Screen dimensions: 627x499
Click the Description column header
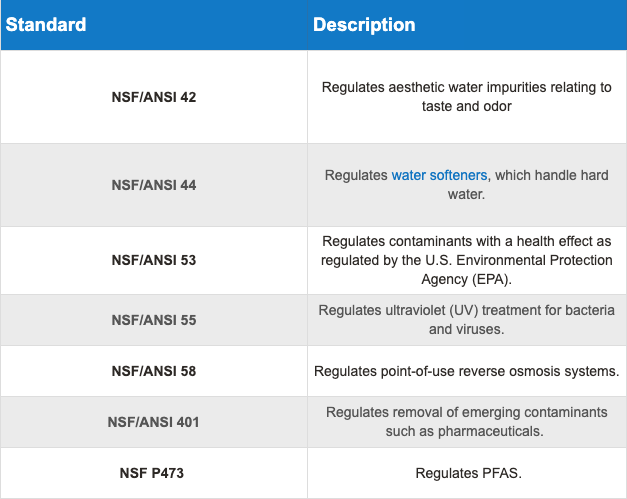[364, 25]
